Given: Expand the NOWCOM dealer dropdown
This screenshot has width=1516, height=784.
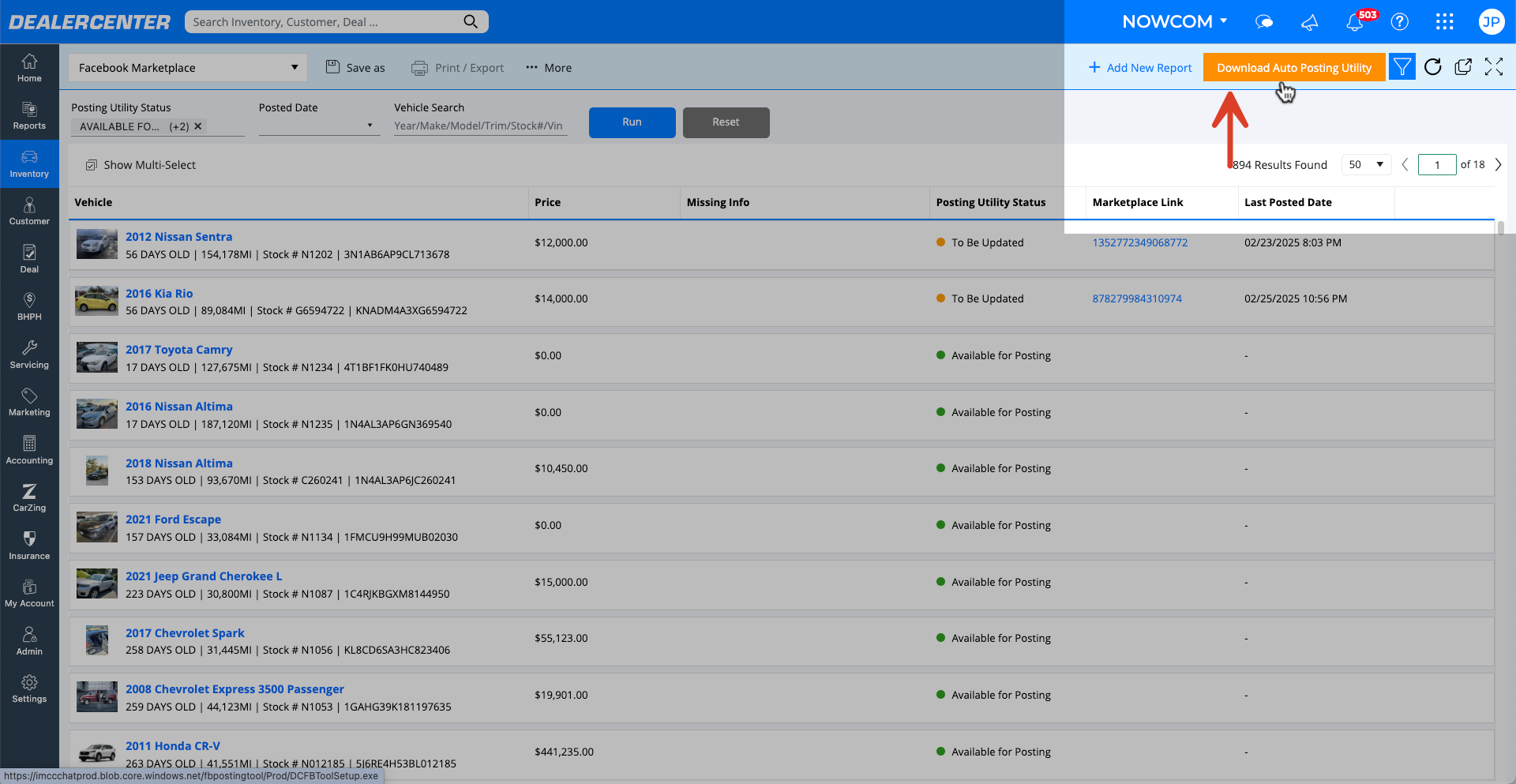Looking at the screenshot, I should (1175, 22).
